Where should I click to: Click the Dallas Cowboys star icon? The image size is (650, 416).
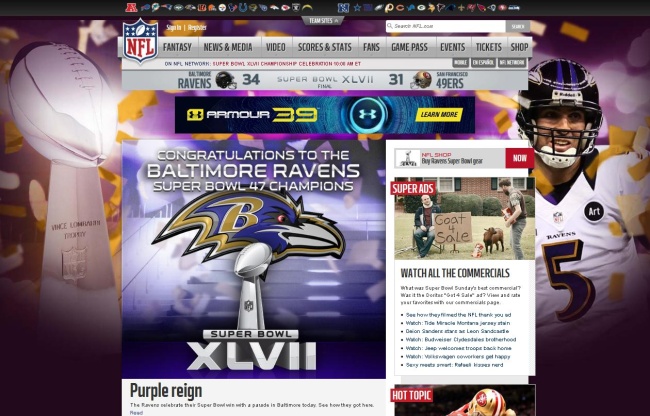[356, 7]
